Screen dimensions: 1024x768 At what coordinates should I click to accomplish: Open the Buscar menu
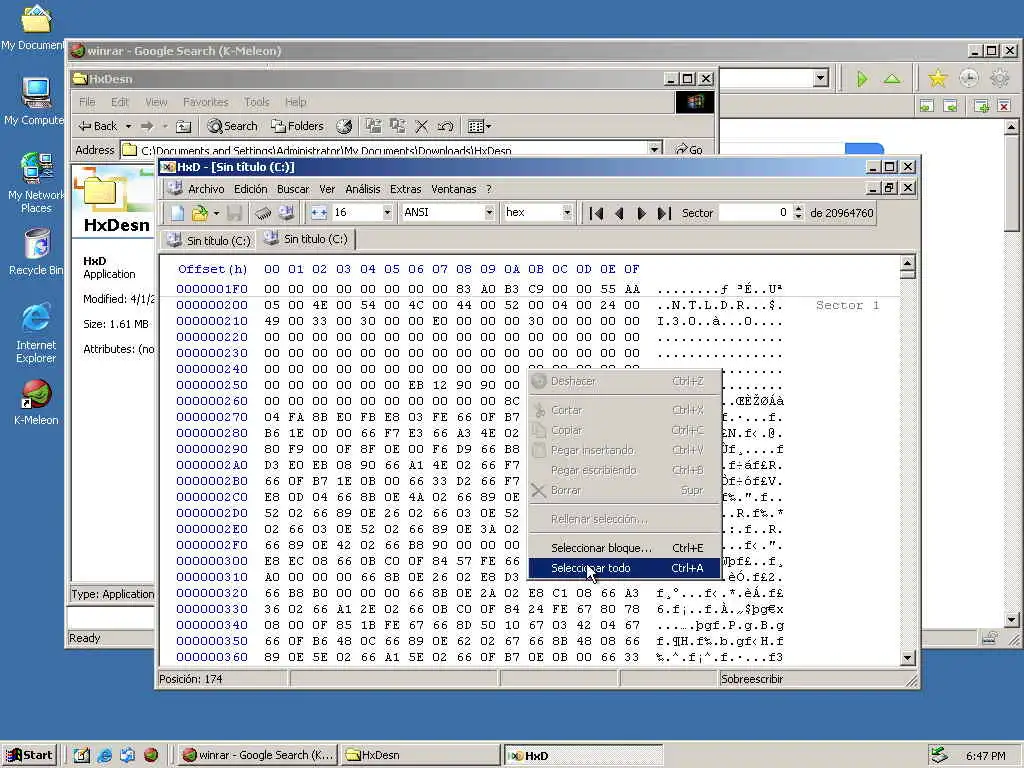point(293,189)
